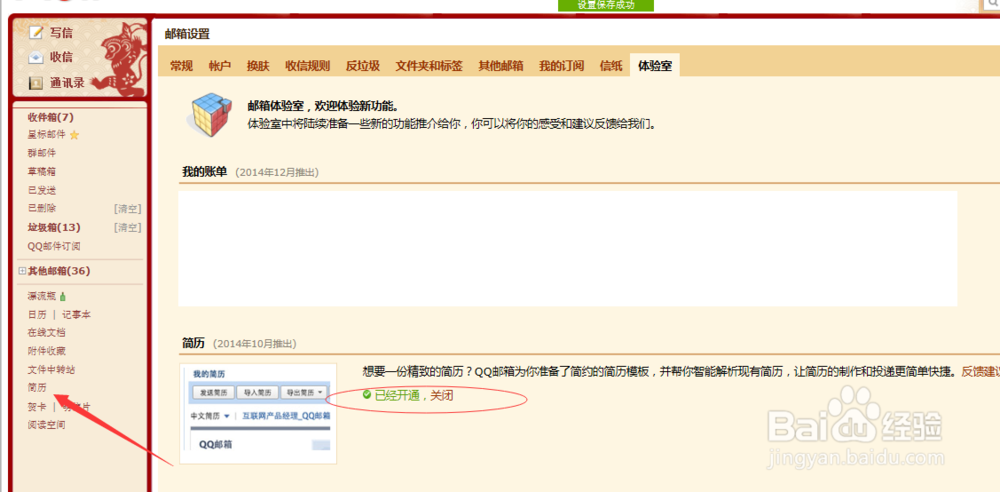Viewport: 1000px width, 492px height.
Task: Click the 反馈建议 link
Action: click(x=980, y=372)
